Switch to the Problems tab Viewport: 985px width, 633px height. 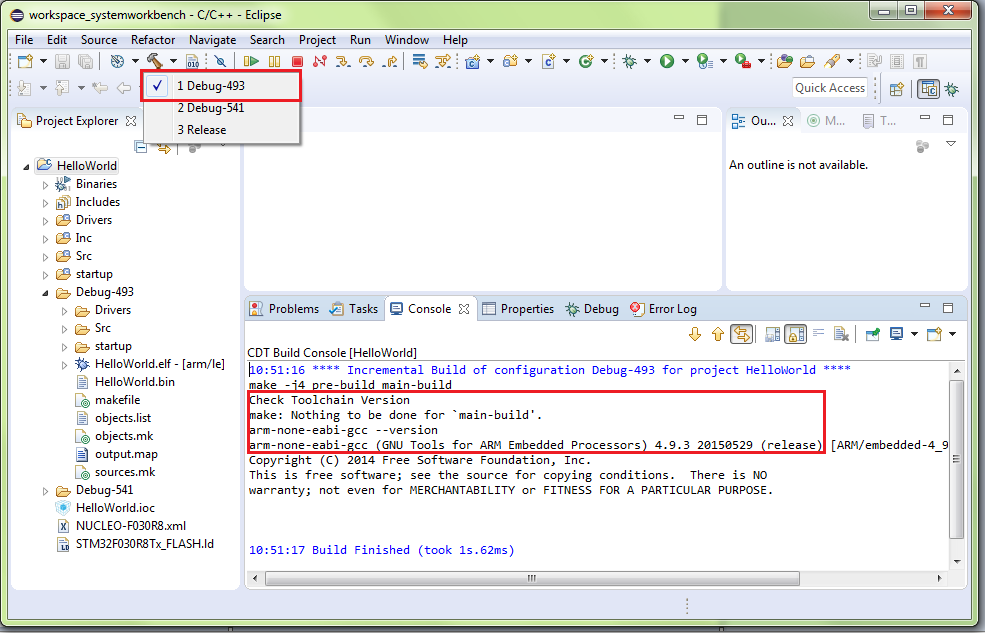tap(285, 309)
